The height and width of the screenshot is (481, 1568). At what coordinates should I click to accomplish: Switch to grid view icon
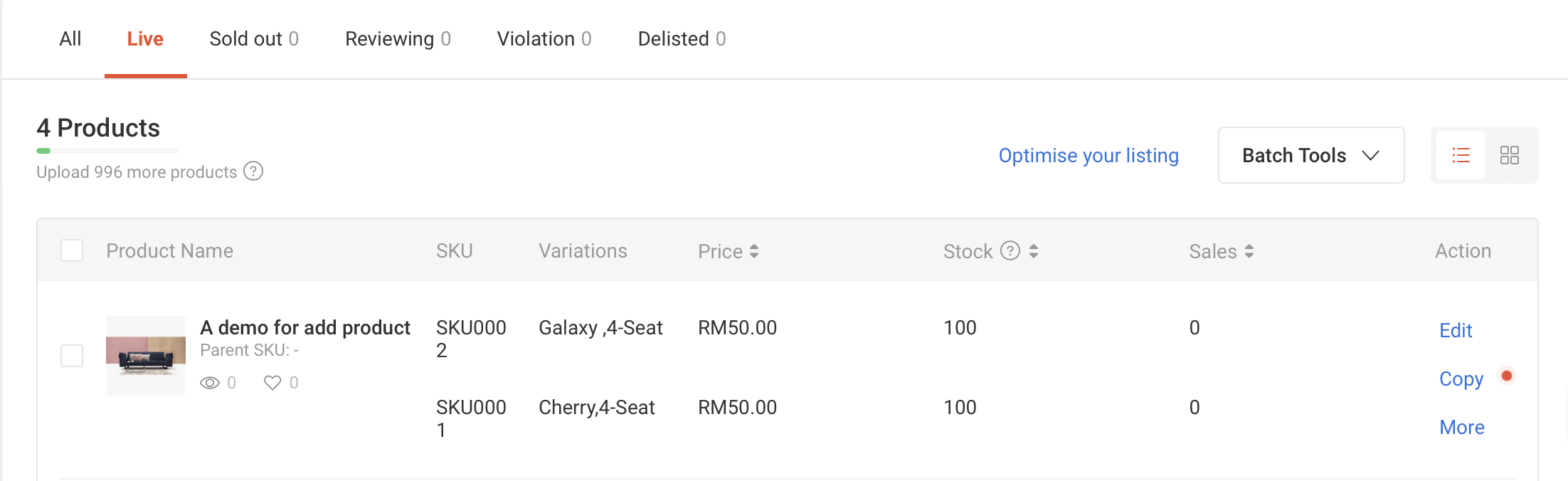1509,155
